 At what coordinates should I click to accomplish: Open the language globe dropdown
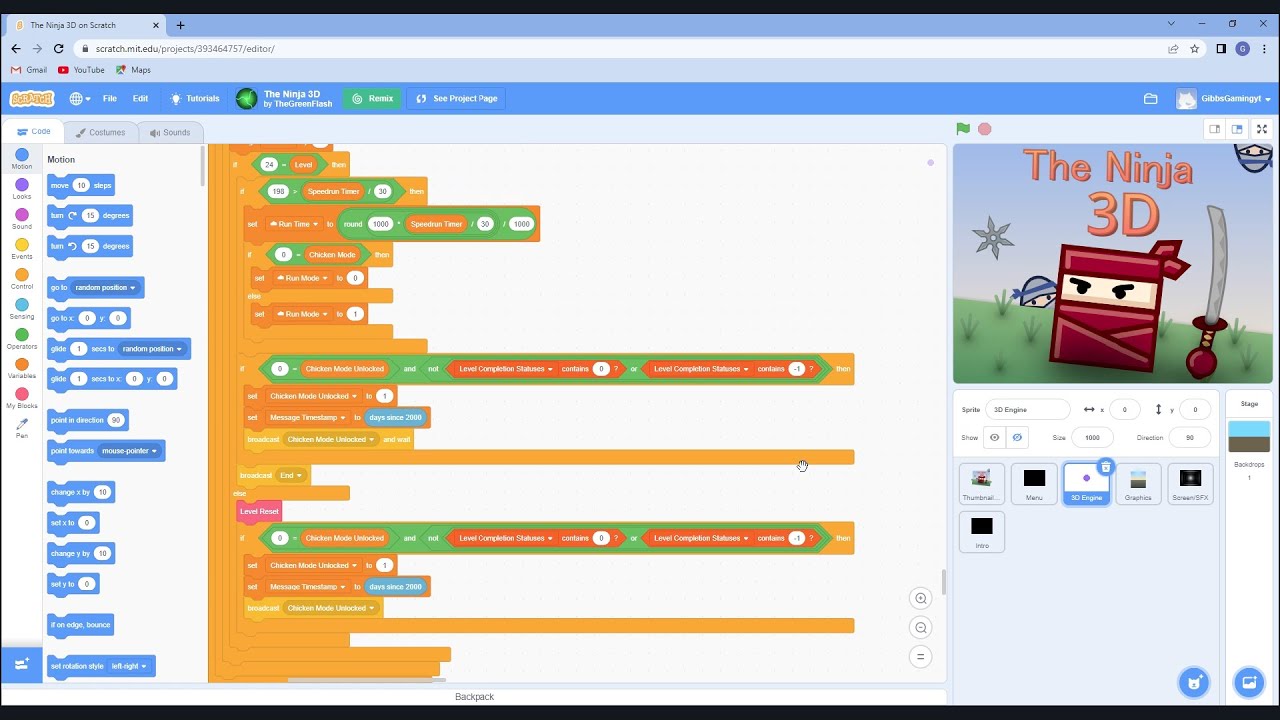80,98
